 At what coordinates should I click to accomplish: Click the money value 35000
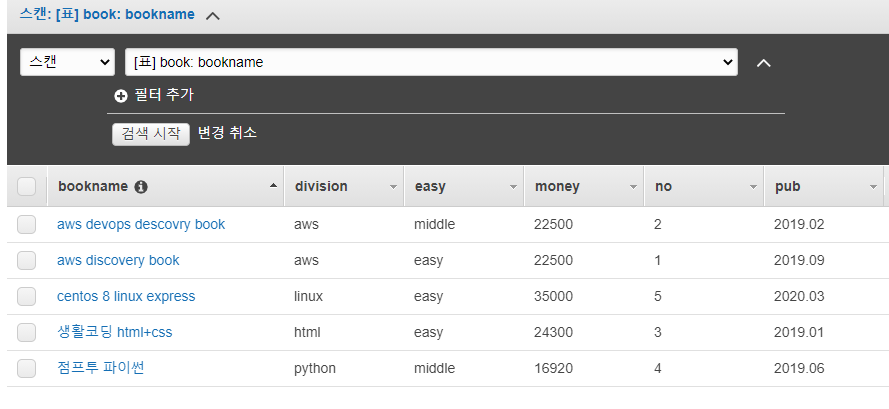pyautogui.click(x=553, y=297)
